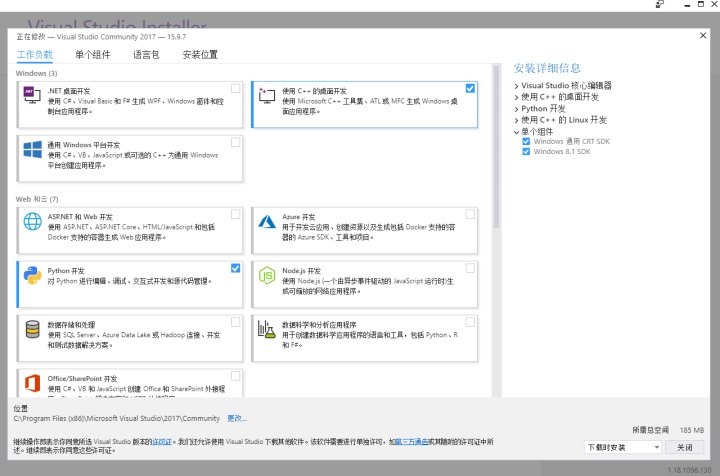This screenshot has height=476, width=720.
Task: Switch to the 工作负载 tab
Action: [35, 55]
